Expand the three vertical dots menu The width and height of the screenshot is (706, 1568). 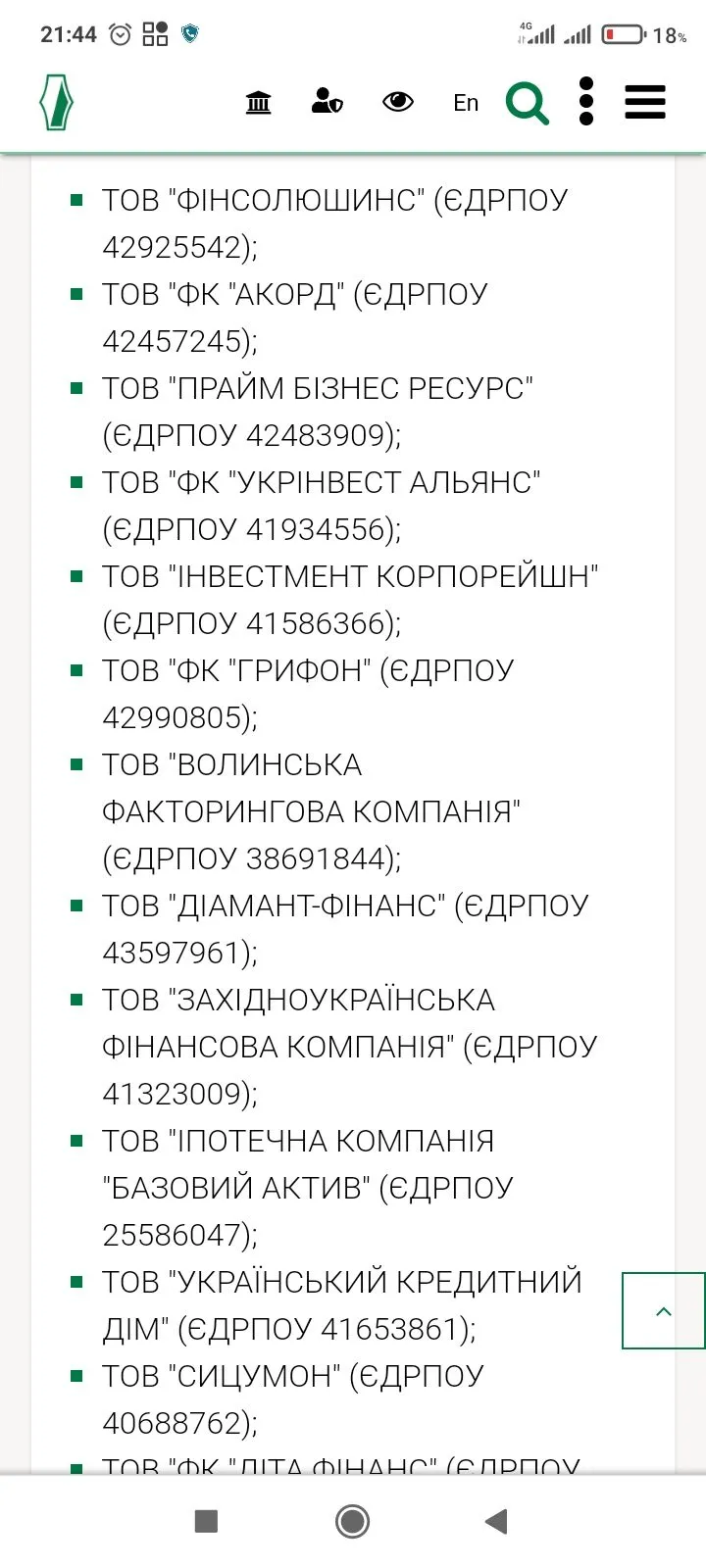pyautogui.click(x=586, y=102)
